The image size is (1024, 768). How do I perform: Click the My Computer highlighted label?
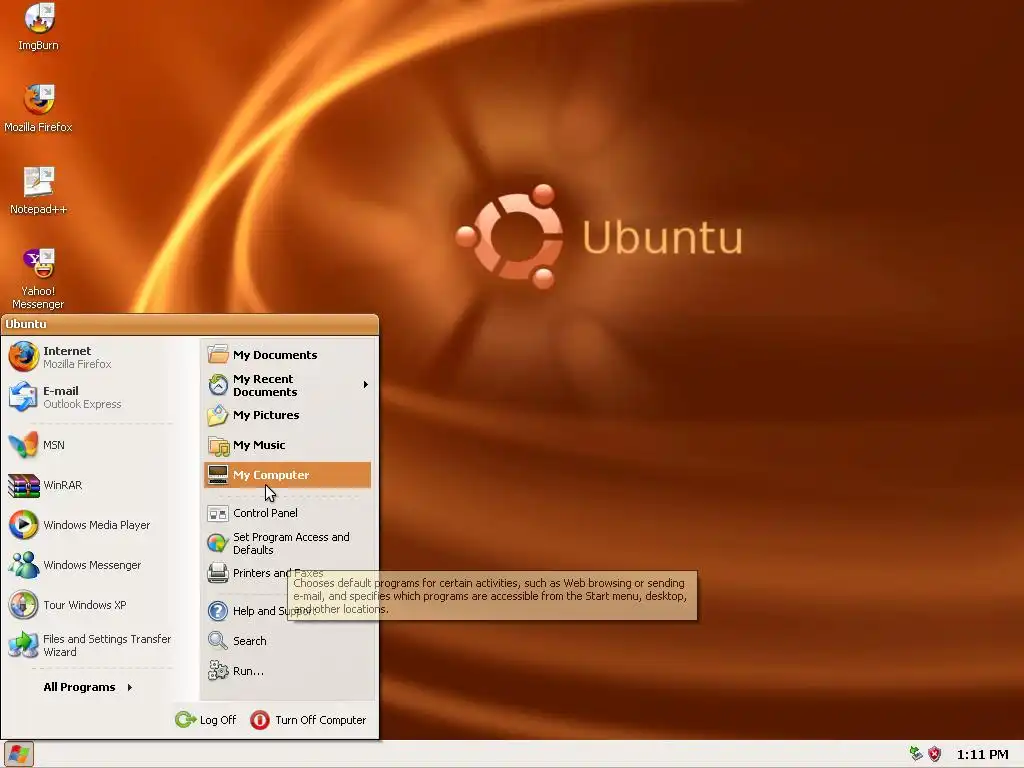[271, 475]
